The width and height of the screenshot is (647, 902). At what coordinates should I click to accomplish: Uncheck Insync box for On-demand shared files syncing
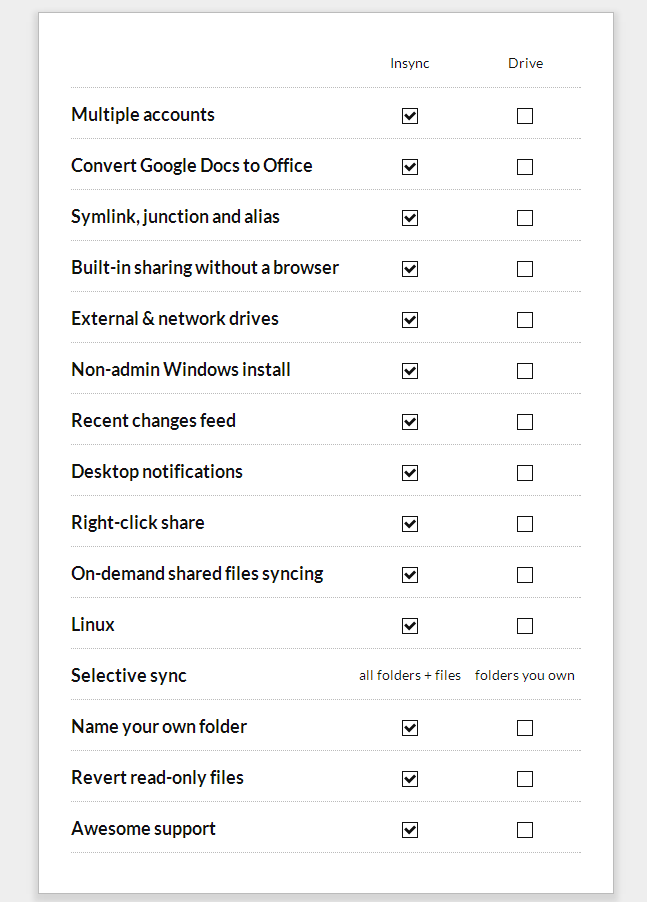tap(410, 575)
